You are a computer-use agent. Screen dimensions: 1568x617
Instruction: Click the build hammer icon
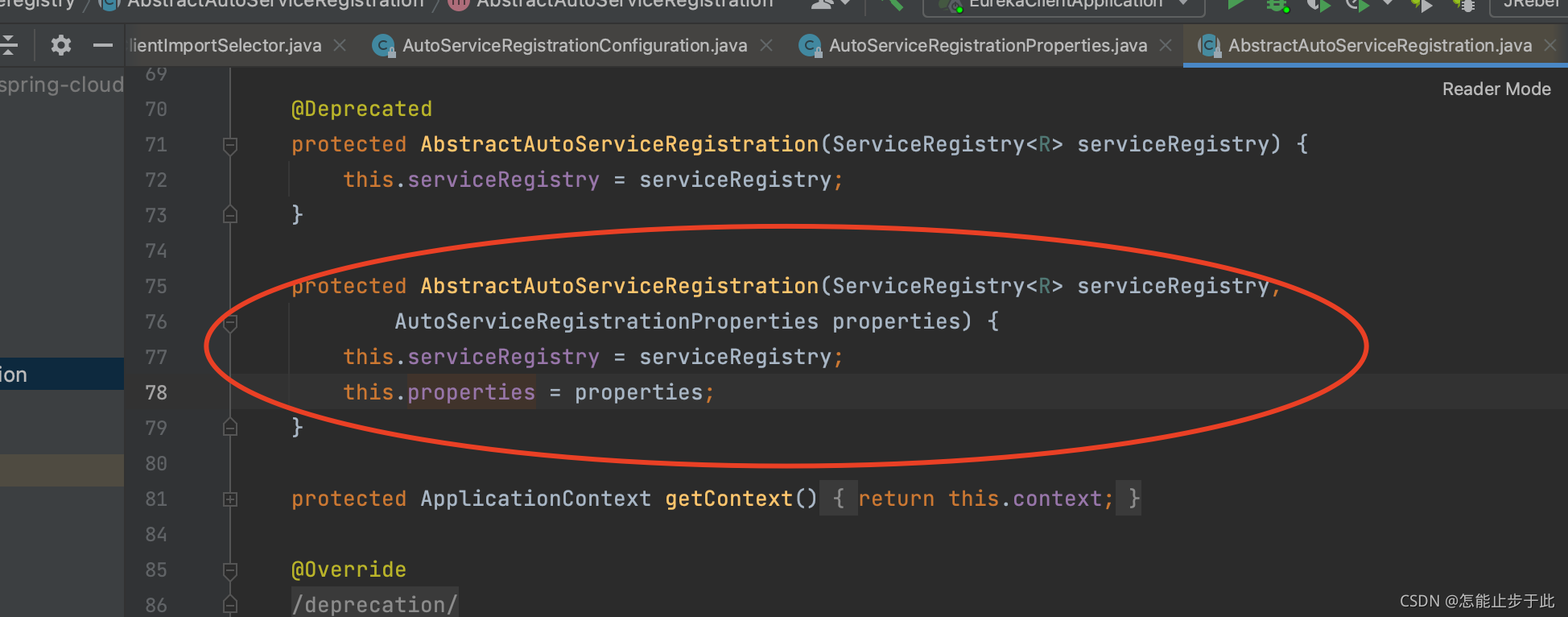point(892,4)
